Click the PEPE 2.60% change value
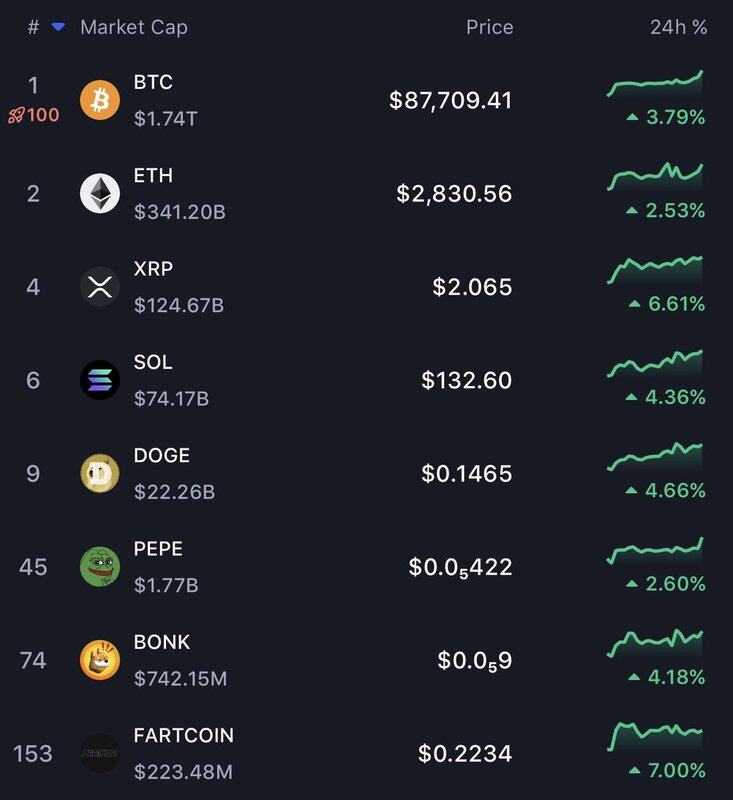The image size is (733, 800). pos(675,584)
